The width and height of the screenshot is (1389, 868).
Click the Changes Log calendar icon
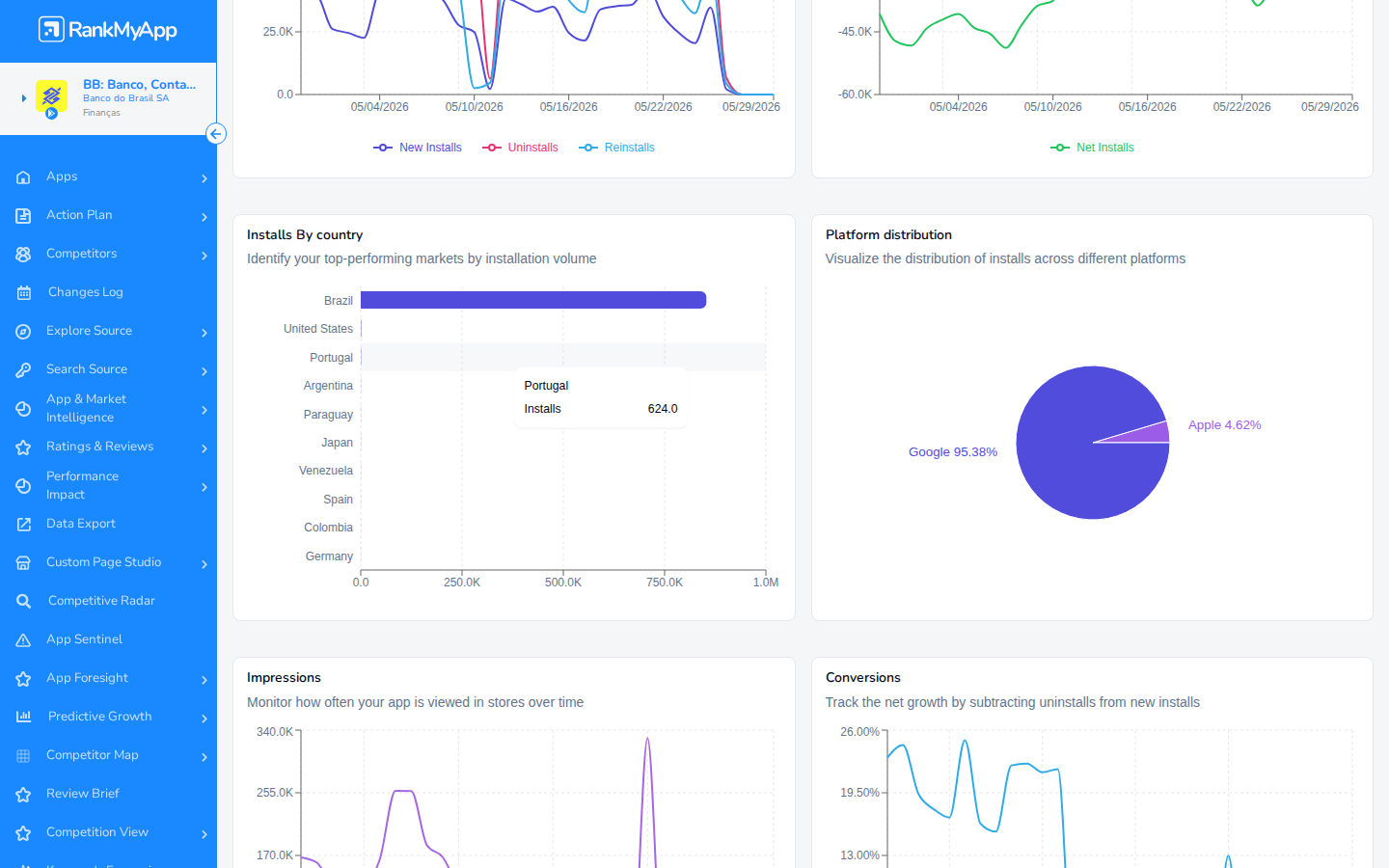tap(24, 292)
